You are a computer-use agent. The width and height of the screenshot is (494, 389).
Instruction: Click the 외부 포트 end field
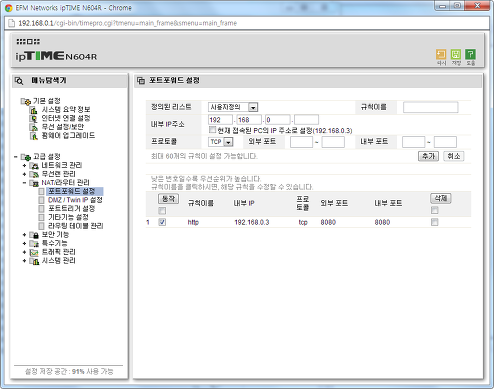tap(333, 142)
